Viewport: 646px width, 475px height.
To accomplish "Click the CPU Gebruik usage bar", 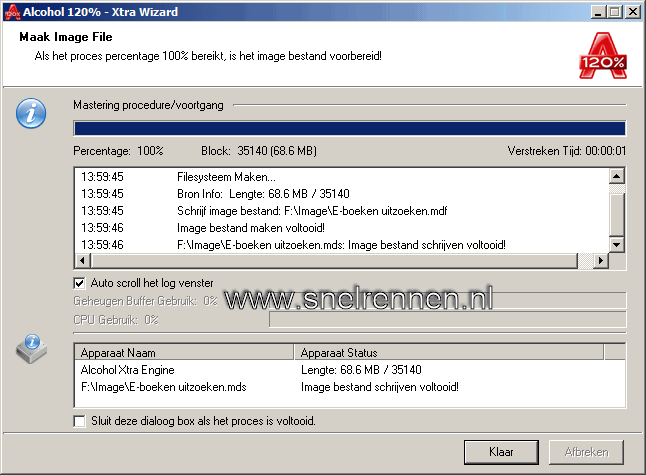I will (x=447, y=320).
